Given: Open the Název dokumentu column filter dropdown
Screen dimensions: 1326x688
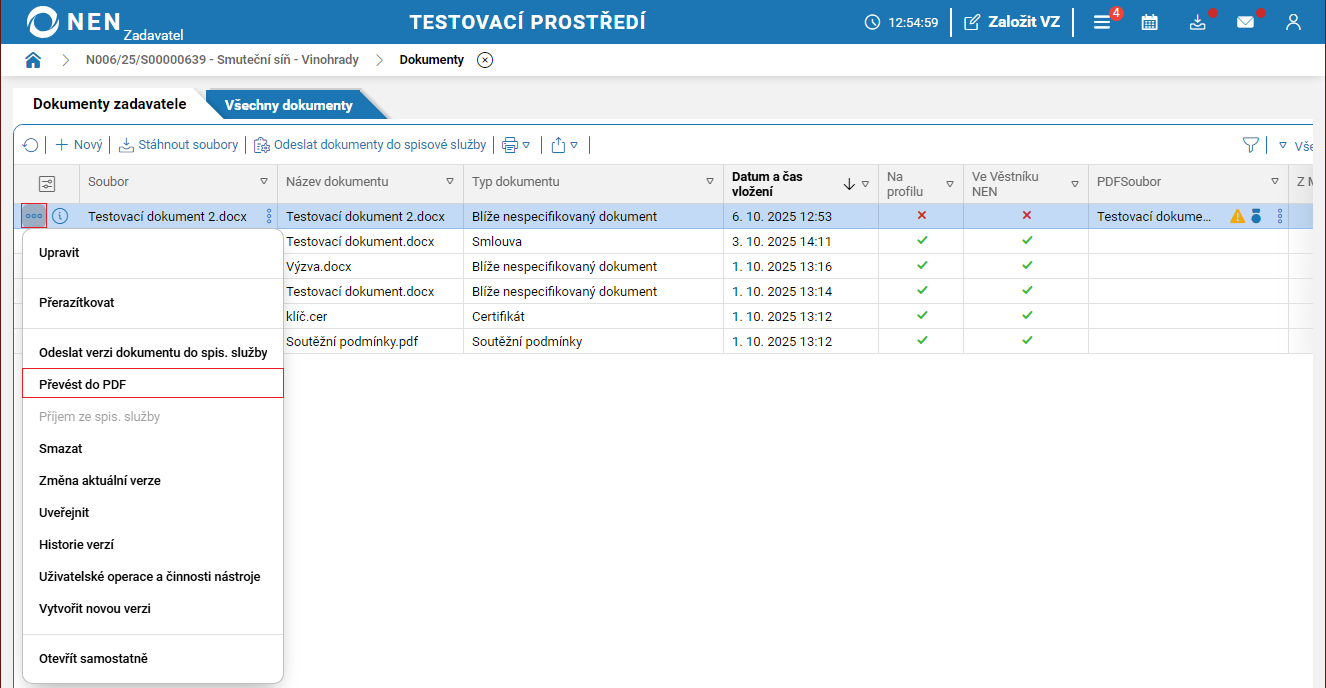Looking at the screenshot, I should 450,182.
